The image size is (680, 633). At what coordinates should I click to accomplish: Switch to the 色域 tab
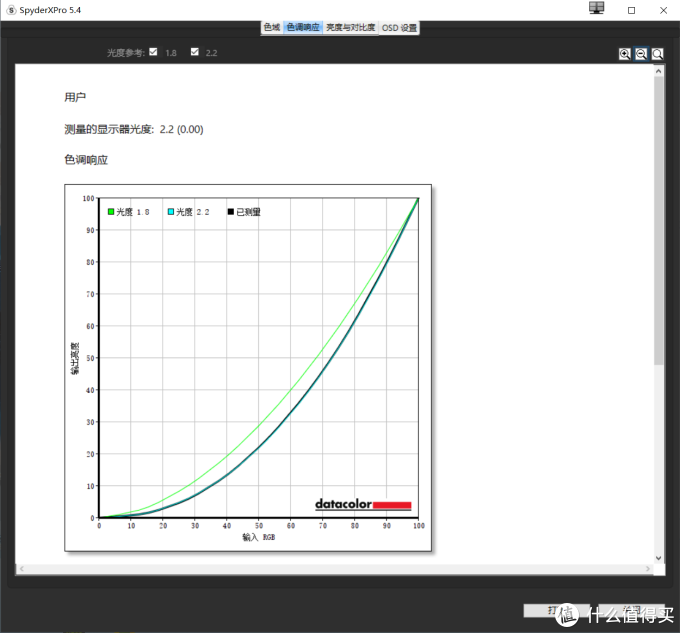[x=272, y=27]
